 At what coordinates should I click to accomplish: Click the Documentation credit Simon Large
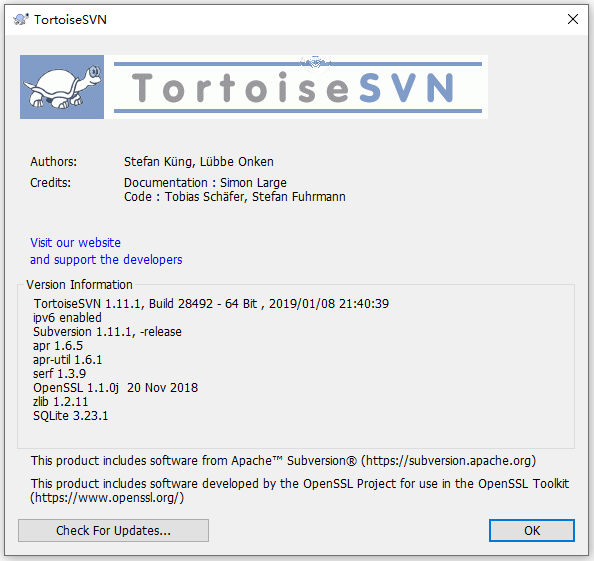click(205, 183)
